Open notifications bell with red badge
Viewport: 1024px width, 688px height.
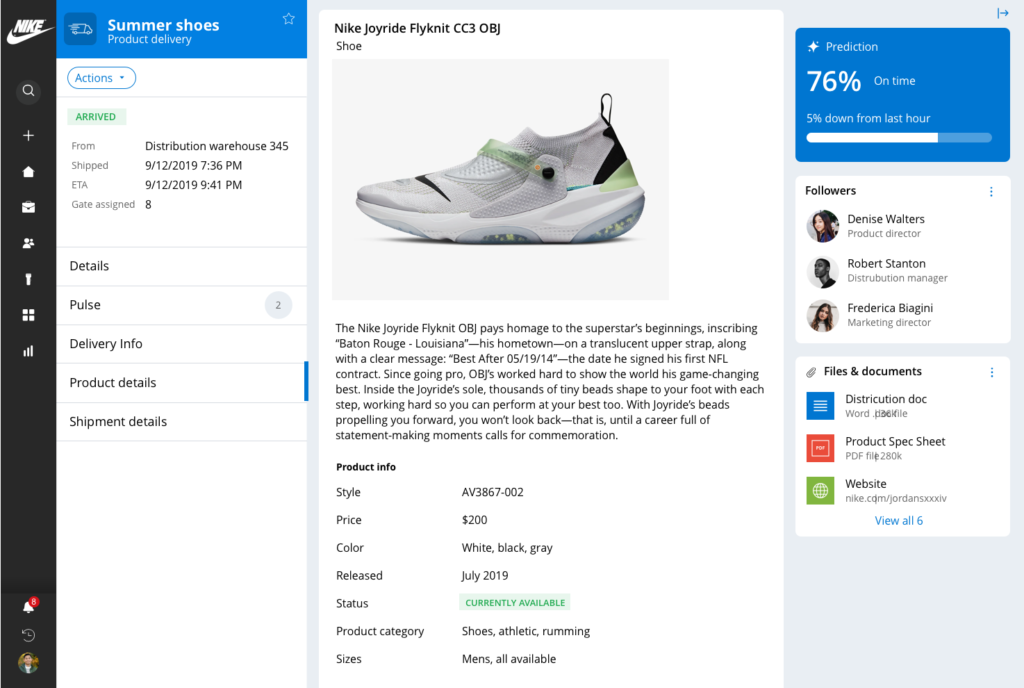[29, 606]
